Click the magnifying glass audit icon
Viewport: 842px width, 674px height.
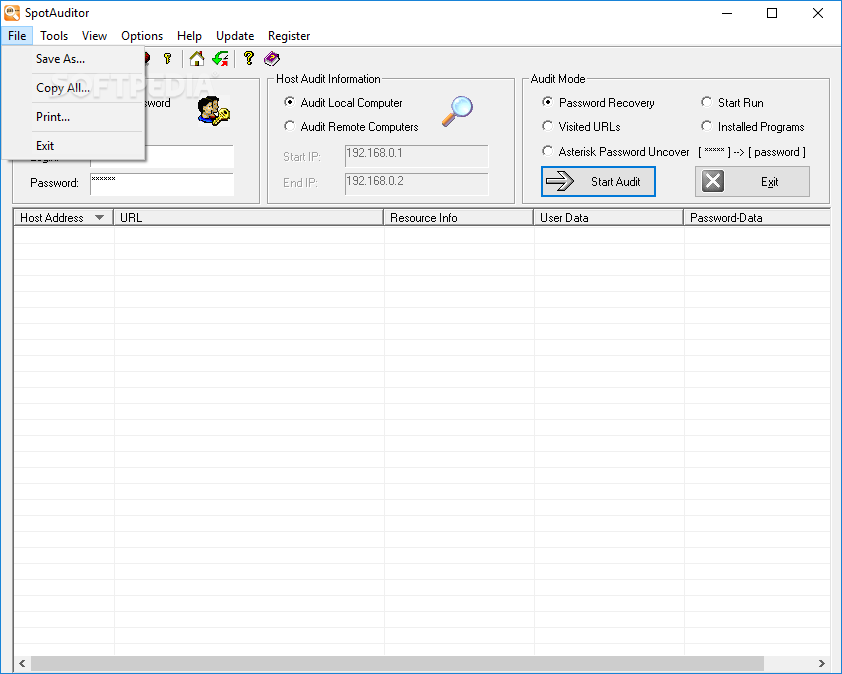point(457,112)
